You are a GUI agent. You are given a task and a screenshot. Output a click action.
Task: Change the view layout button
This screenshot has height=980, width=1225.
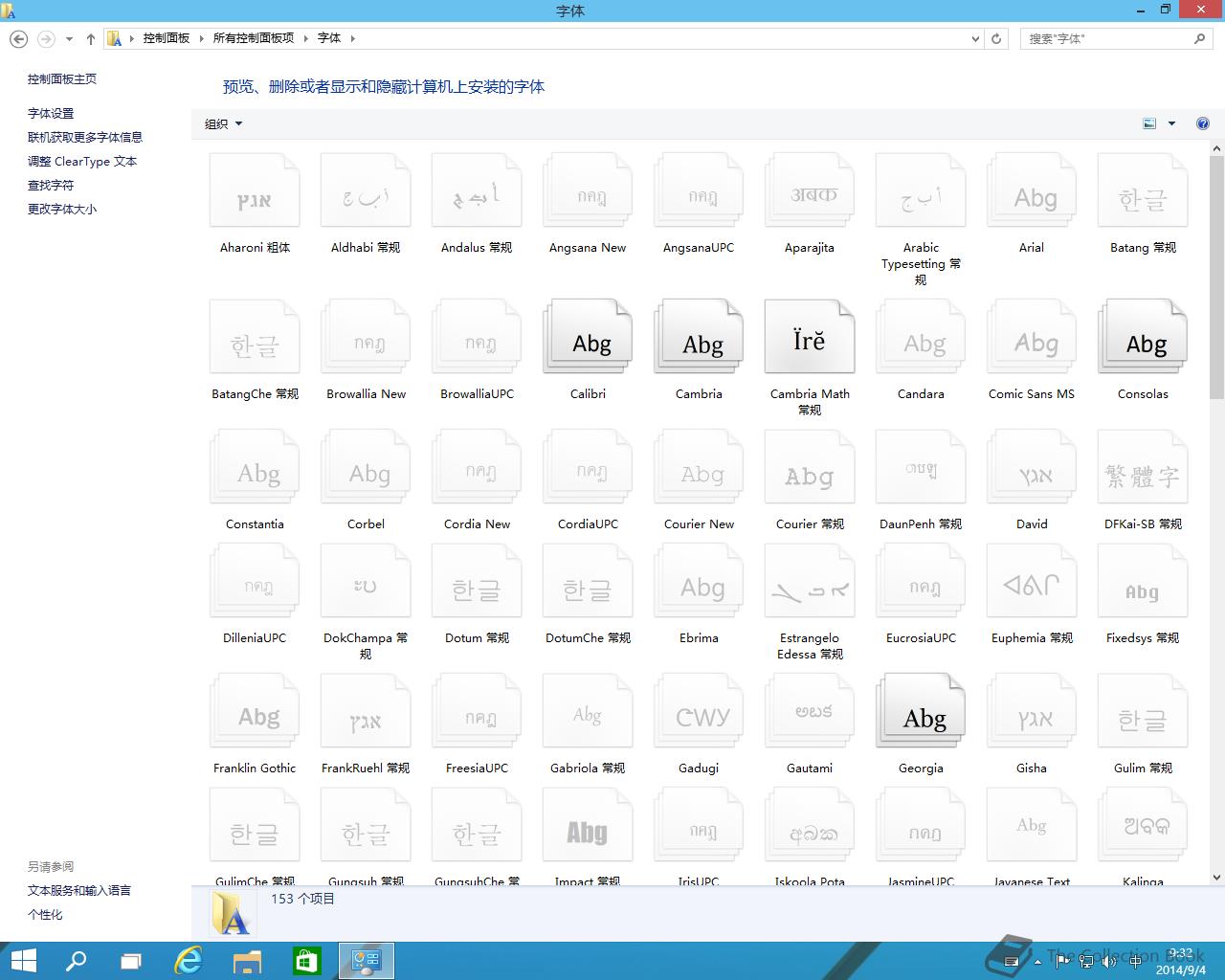click(x=1149, y=123)
